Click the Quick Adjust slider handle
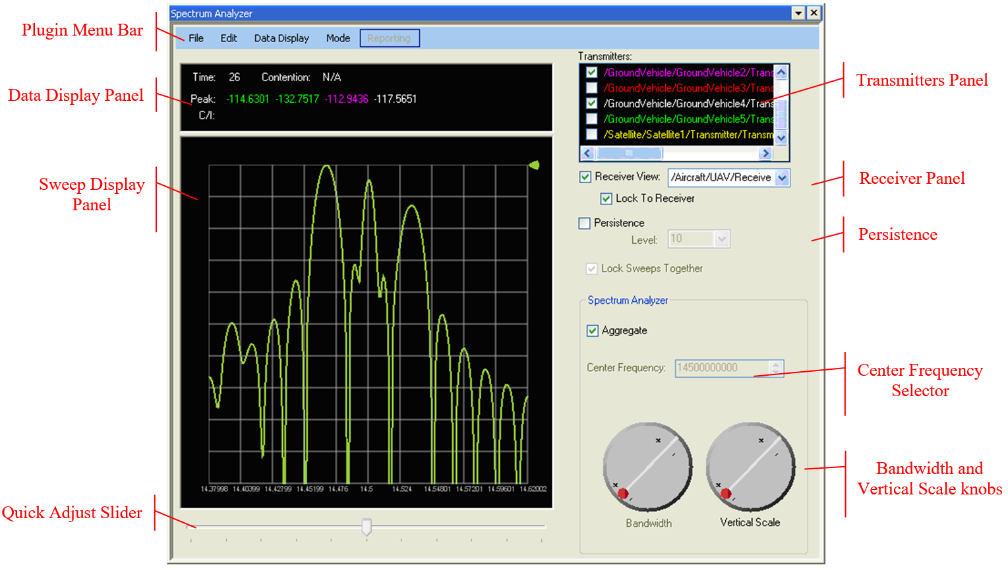 367,526
